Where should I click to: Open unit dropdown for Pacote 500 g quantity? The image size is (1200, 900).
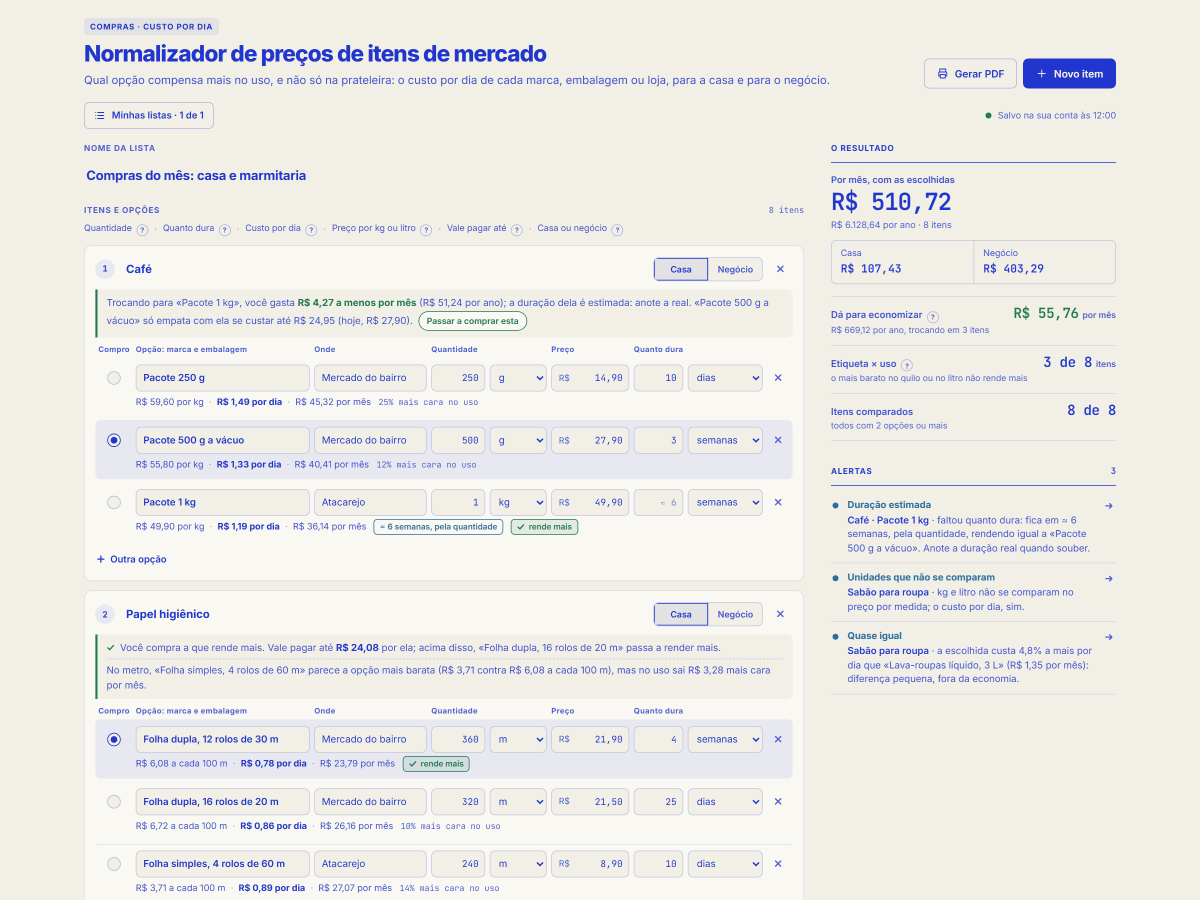click(x=518, y=440)
